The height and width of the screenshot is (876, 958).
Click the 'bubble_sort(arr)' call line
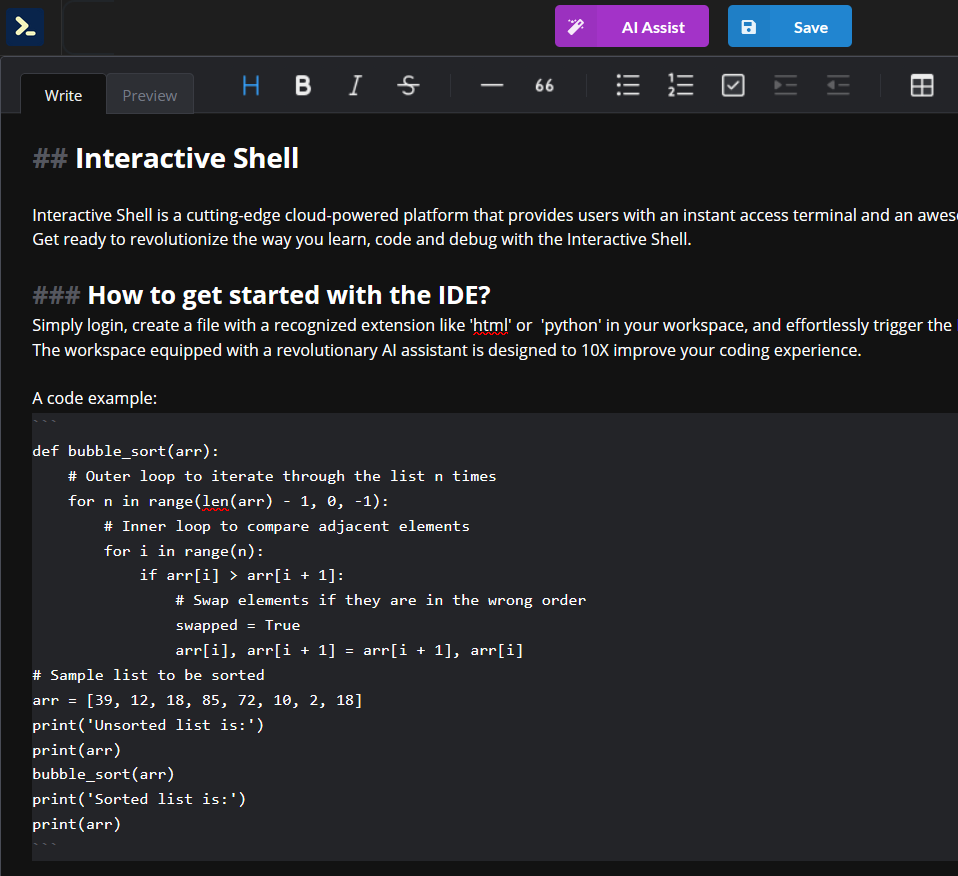(103, 775)
